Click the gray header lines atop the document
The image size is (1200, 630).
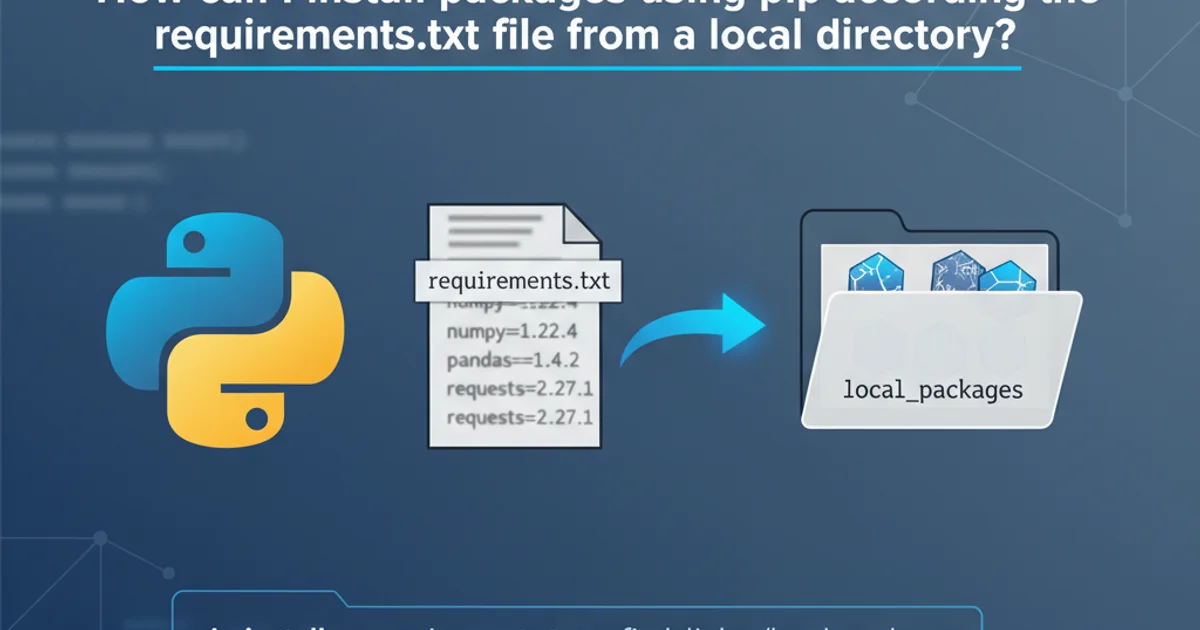tap(490, 232)
